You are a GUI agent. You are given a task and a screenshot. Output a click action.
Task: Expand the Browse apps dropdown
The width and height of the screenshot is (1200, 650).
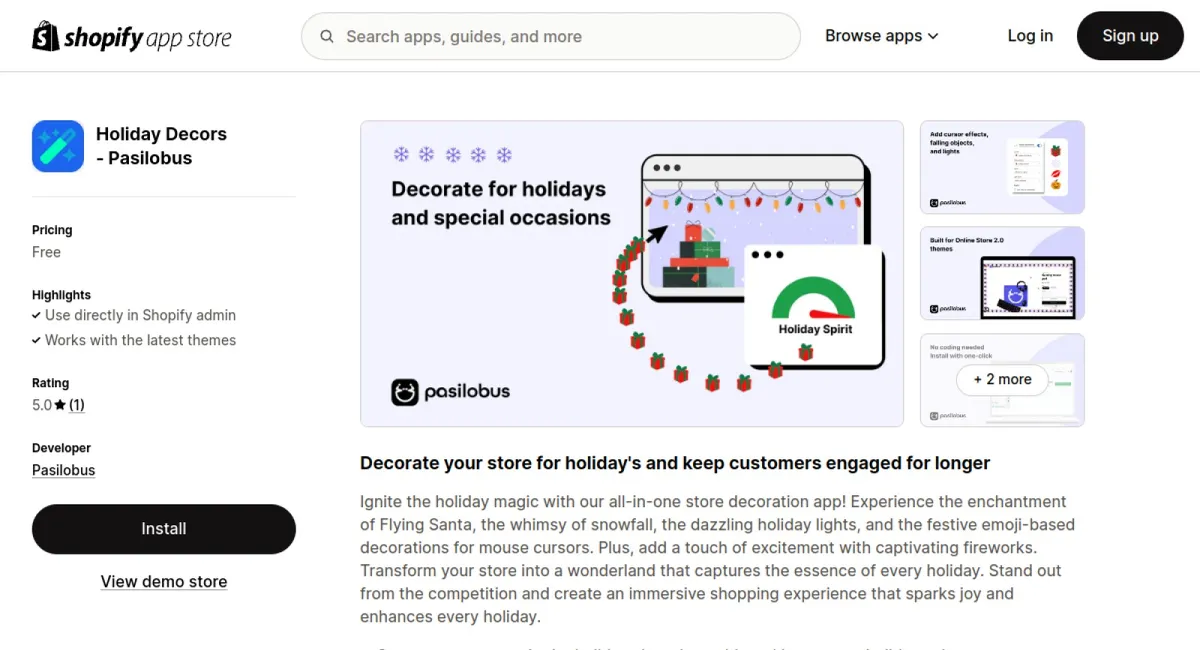pos(881,36)
